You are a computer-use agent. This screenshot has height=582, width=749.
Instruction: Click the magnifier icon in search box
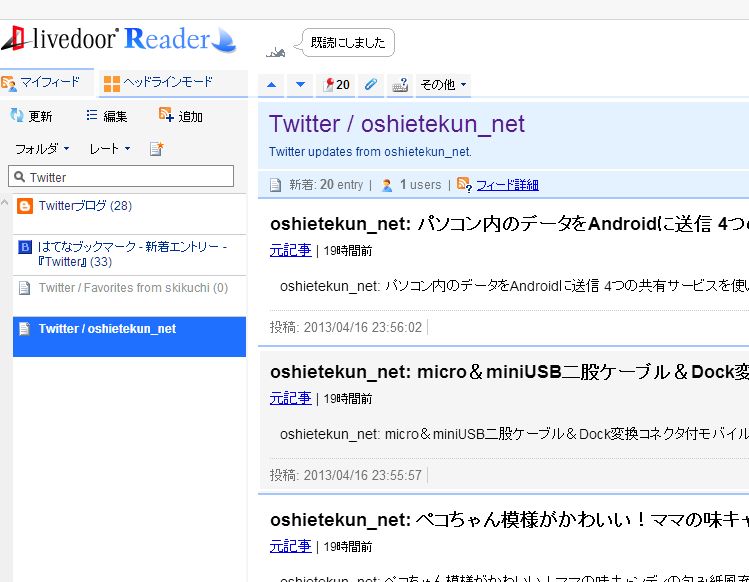point(19,177)
